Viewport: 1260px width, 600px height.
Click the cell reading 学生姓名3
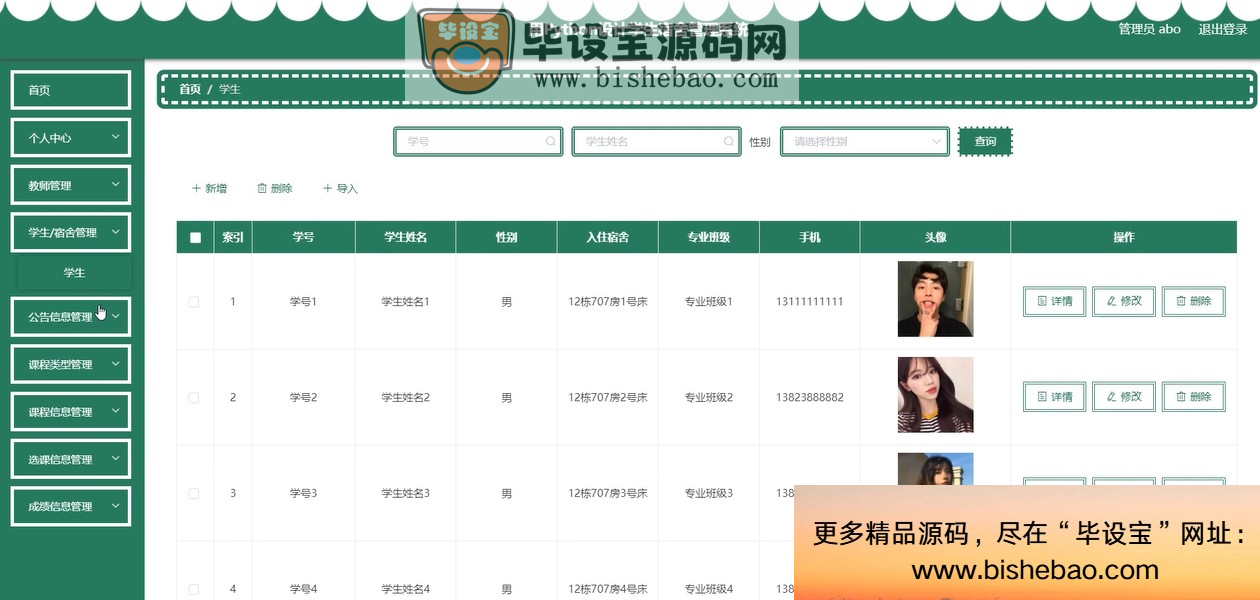[405, 493]
